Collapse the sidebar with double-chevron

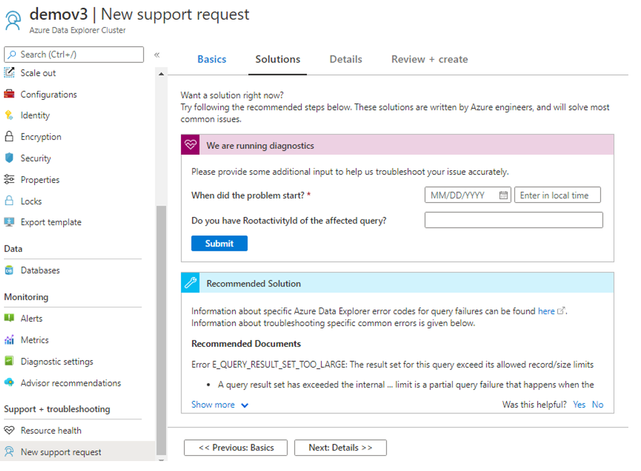tap(157, 55)
